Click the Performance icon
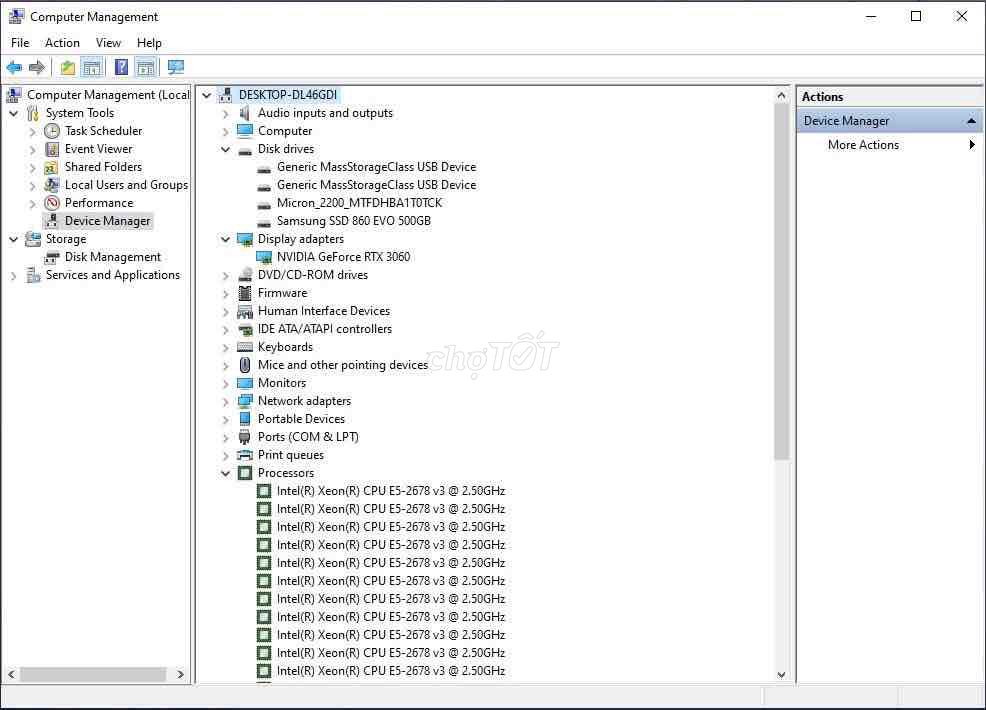This screenshot has height=710, width=986. [52, 203]
